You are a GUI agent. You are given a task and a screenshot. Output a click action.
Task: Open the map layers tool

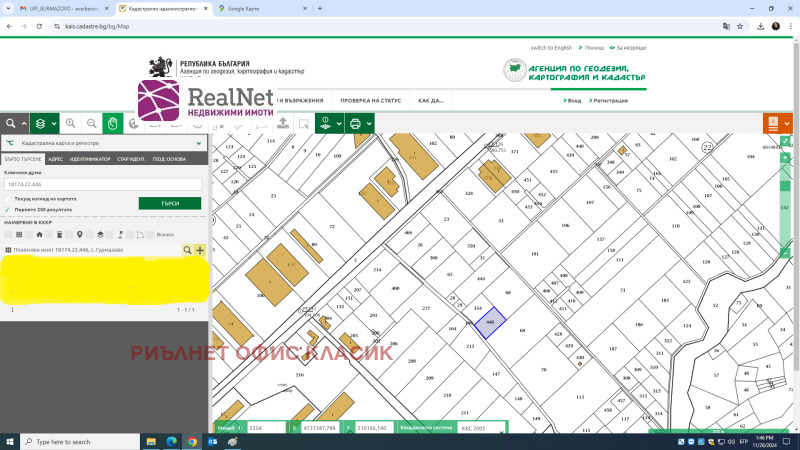(41, 124)
